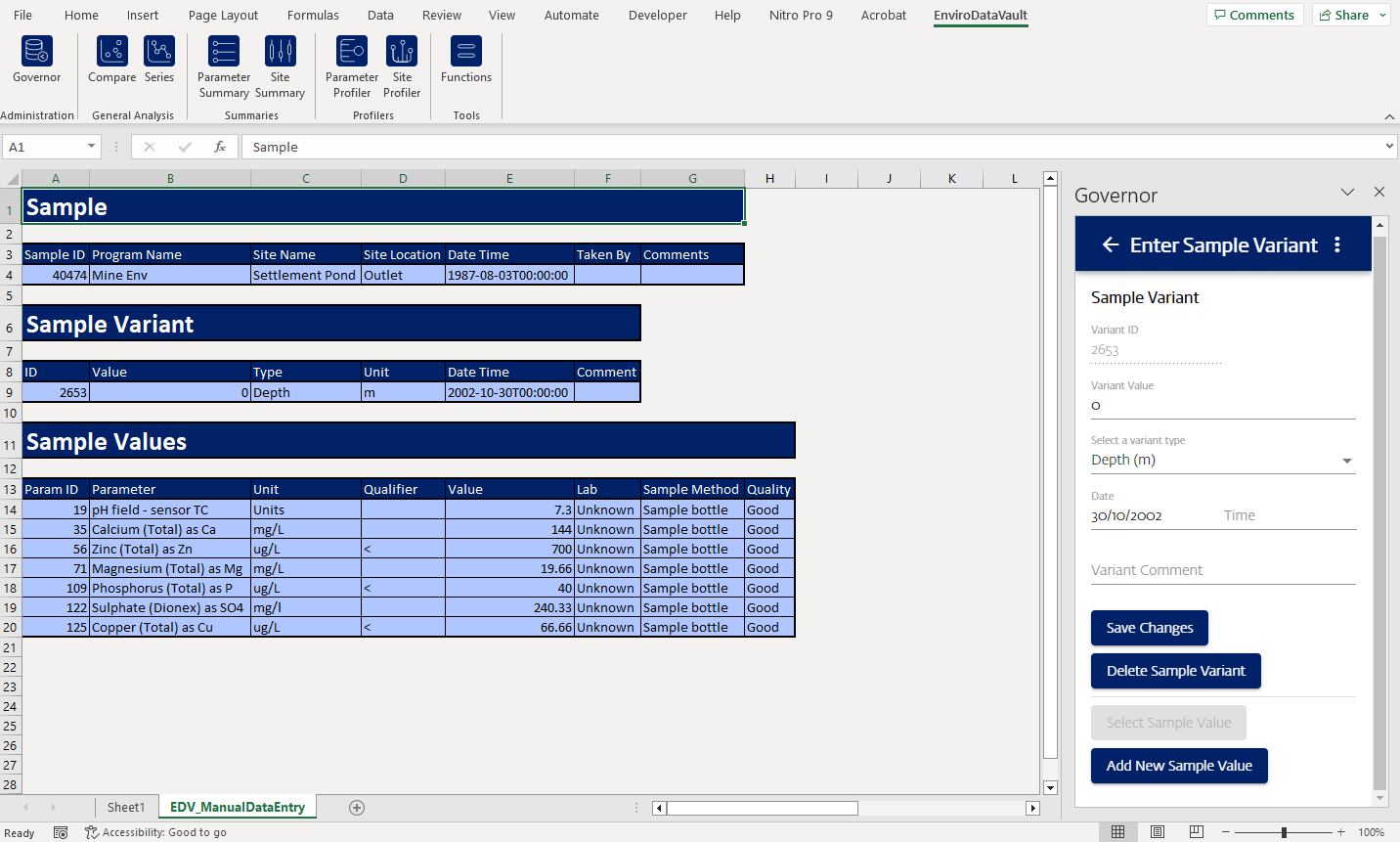Click the Save Changes button
This screenshot has width=1400, height=842.
[x=1149, y=628]
